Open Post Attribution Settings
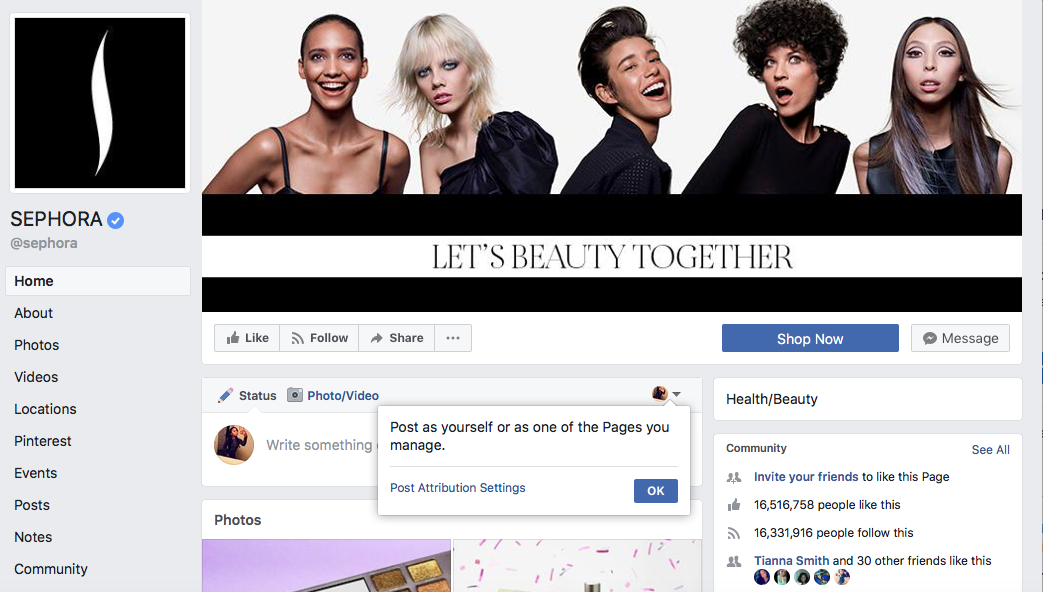This screenshot has height=592, width=1043. [x=457, y=487]
